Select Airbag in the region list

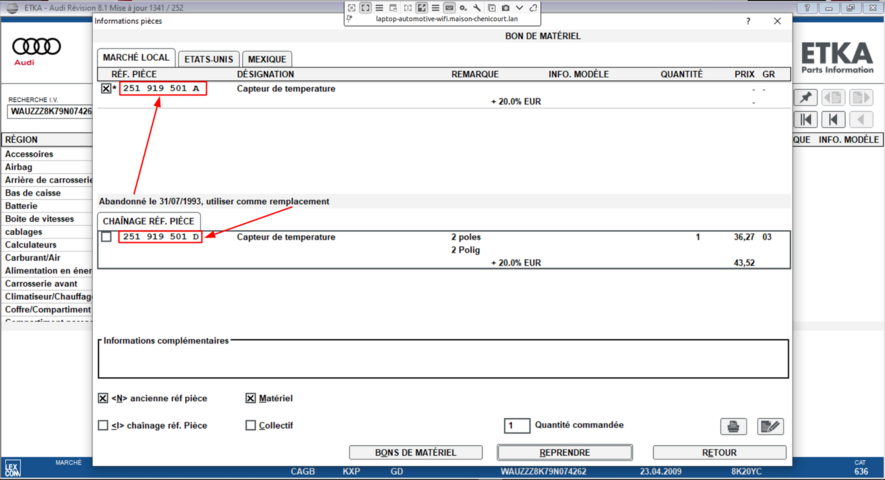(19, 167)
